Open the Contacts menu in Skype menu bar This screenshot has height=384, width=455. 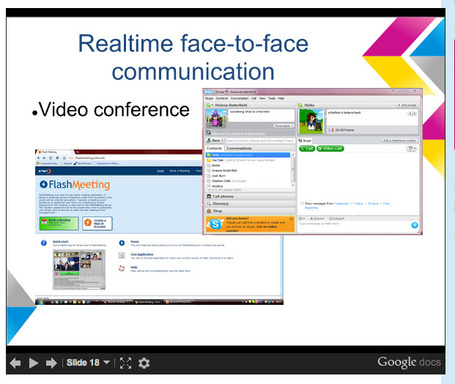point(222,98)
